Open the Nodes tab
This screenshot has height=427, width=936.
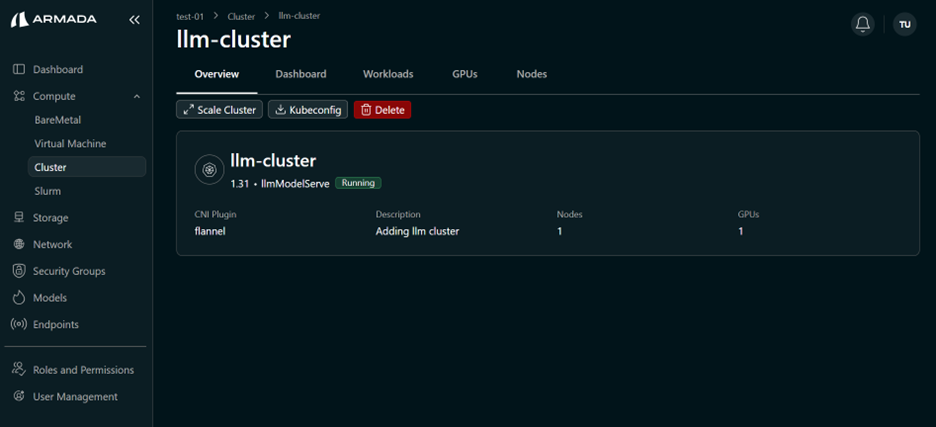[532, 74]
